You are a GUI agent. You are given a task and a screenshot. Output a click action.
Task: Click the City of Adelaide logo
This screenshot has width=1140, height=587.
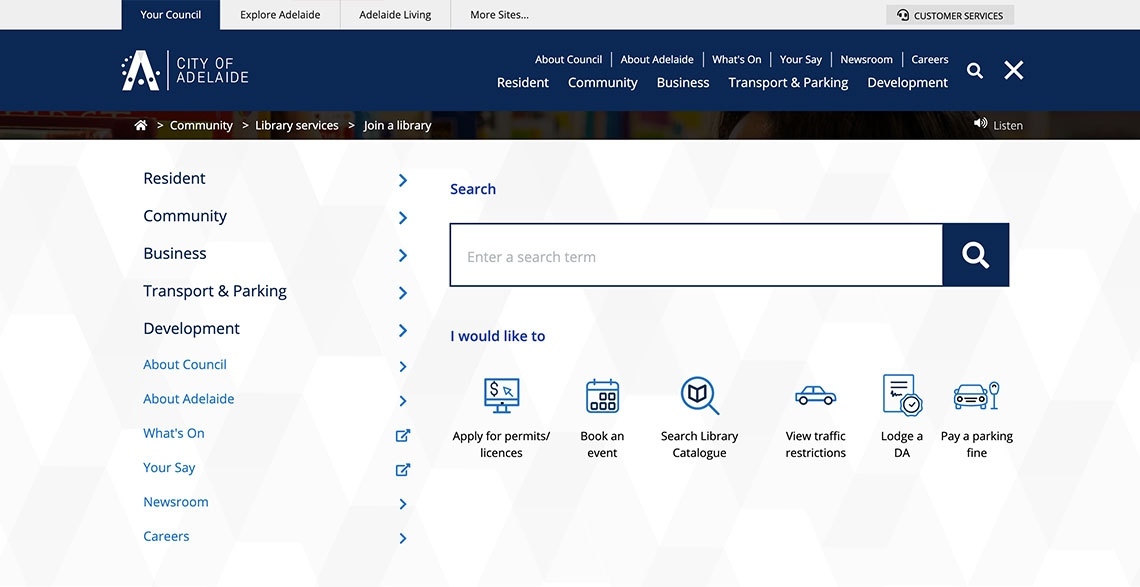(185, 71)
